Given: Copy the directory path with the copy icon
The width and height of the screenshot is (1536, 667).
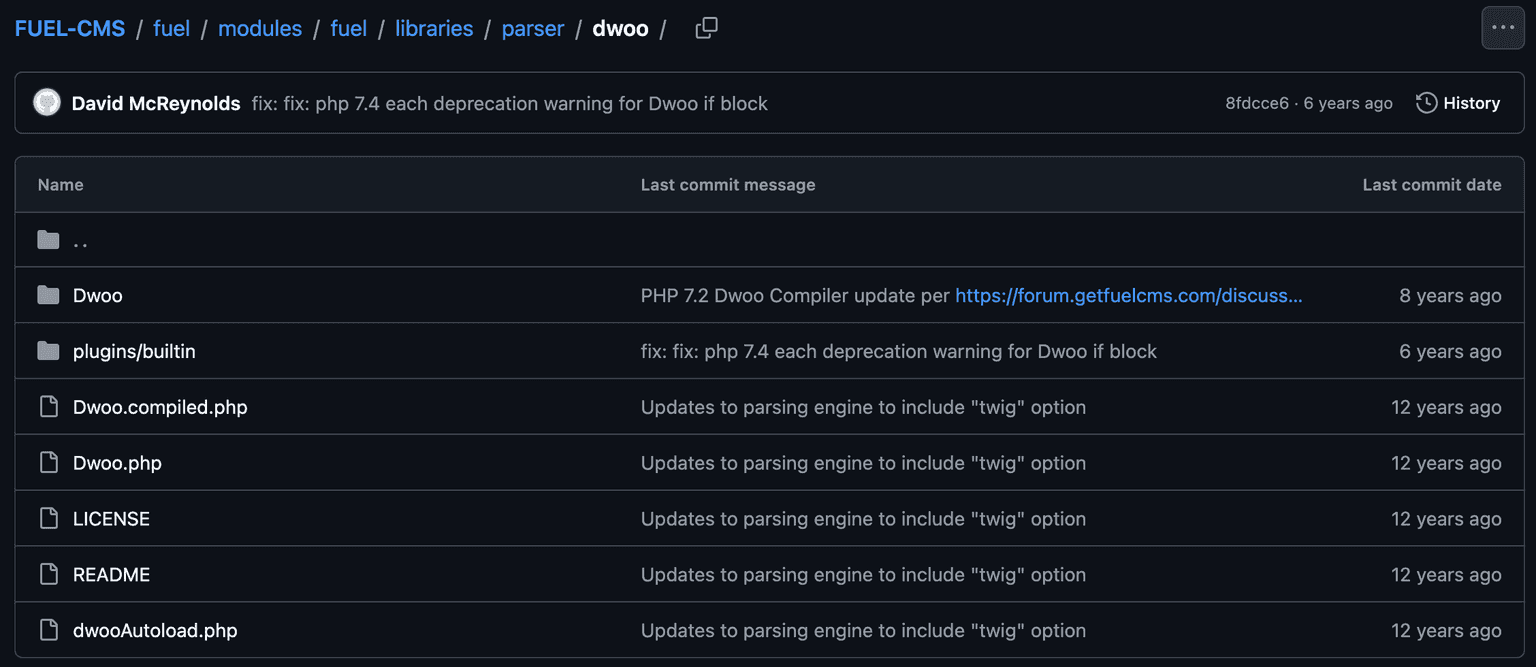Looking at the screenshot, I should pyautogui.click(x=706, y=29).
